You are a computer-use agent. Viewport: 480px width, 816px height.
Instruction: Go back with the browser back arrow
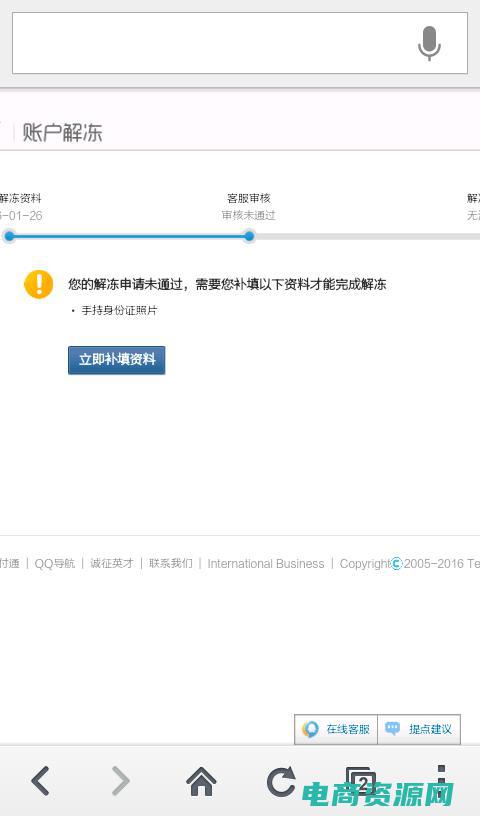(40, 781)
